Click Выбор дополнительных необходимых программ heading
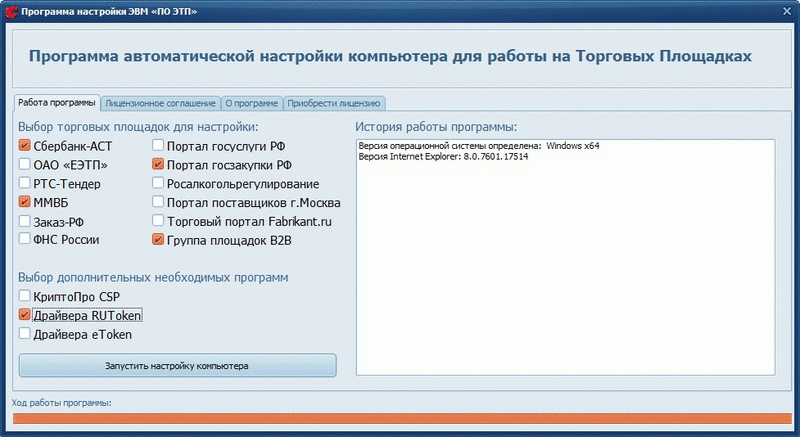The height and width of the screenshot is (437, 800). coord(153,277)
